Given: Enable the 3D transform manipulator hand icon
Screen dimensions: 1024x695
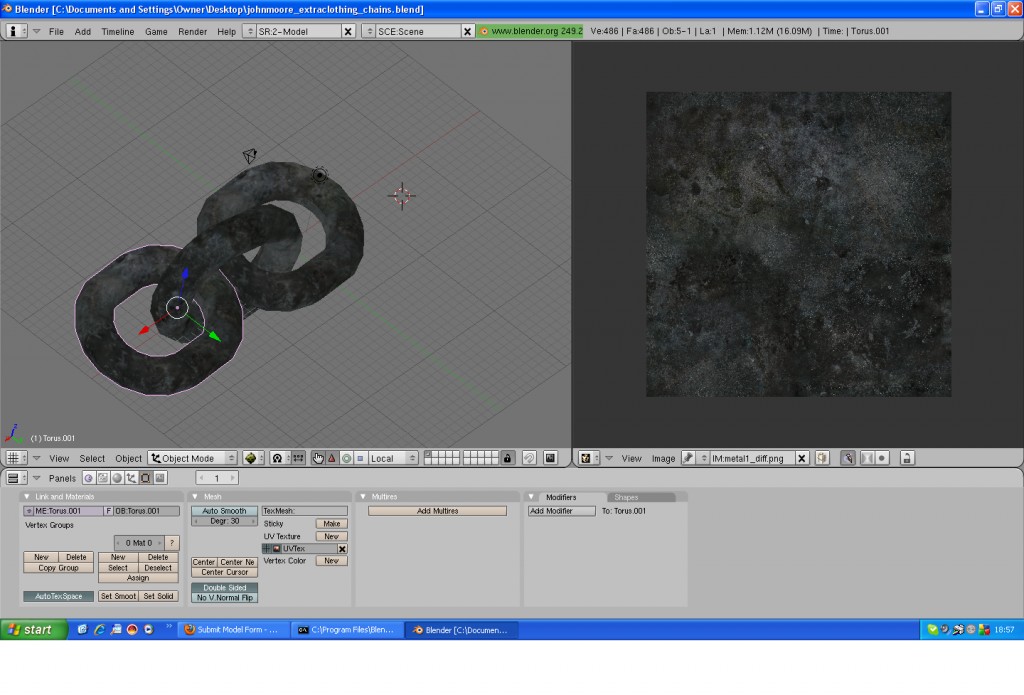Looking at the screenshot, I should tap(317, 458).
